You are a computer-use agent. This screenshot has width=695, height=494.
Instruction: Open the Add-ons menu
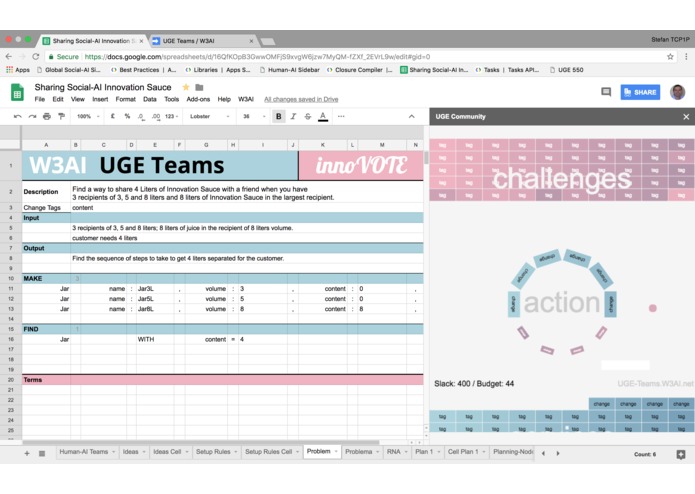198,99
